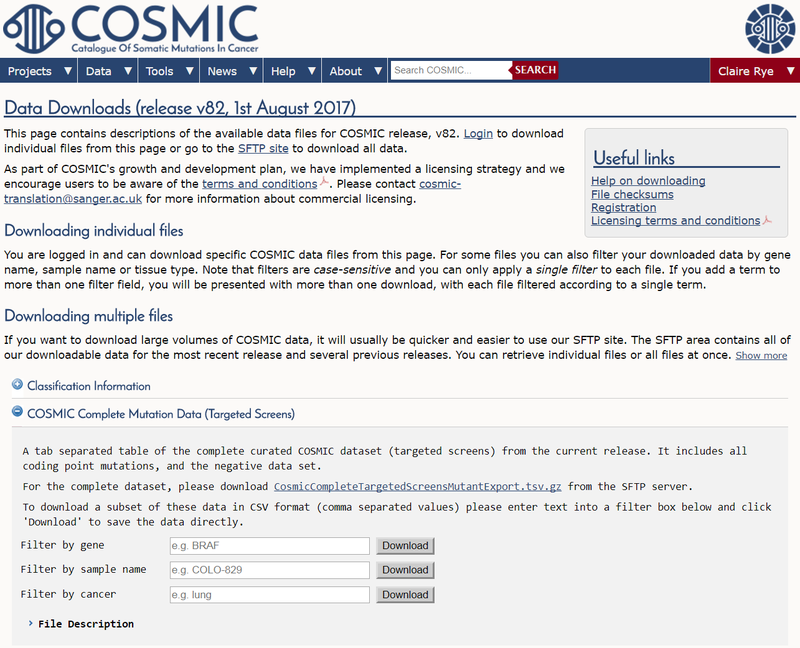Click the Sanger Institute round logo
Image resolution: width=800 pixels, height=648 pixels.
[771, 29]
